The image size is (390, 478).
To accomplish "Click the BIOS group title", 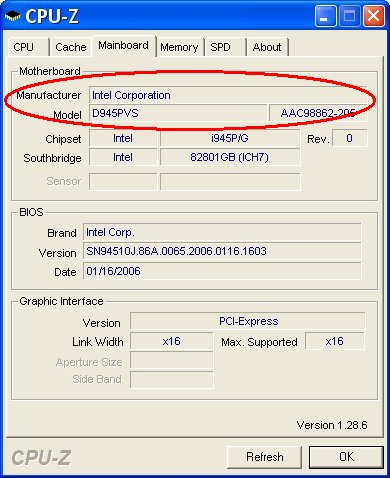I will (31, 212).
